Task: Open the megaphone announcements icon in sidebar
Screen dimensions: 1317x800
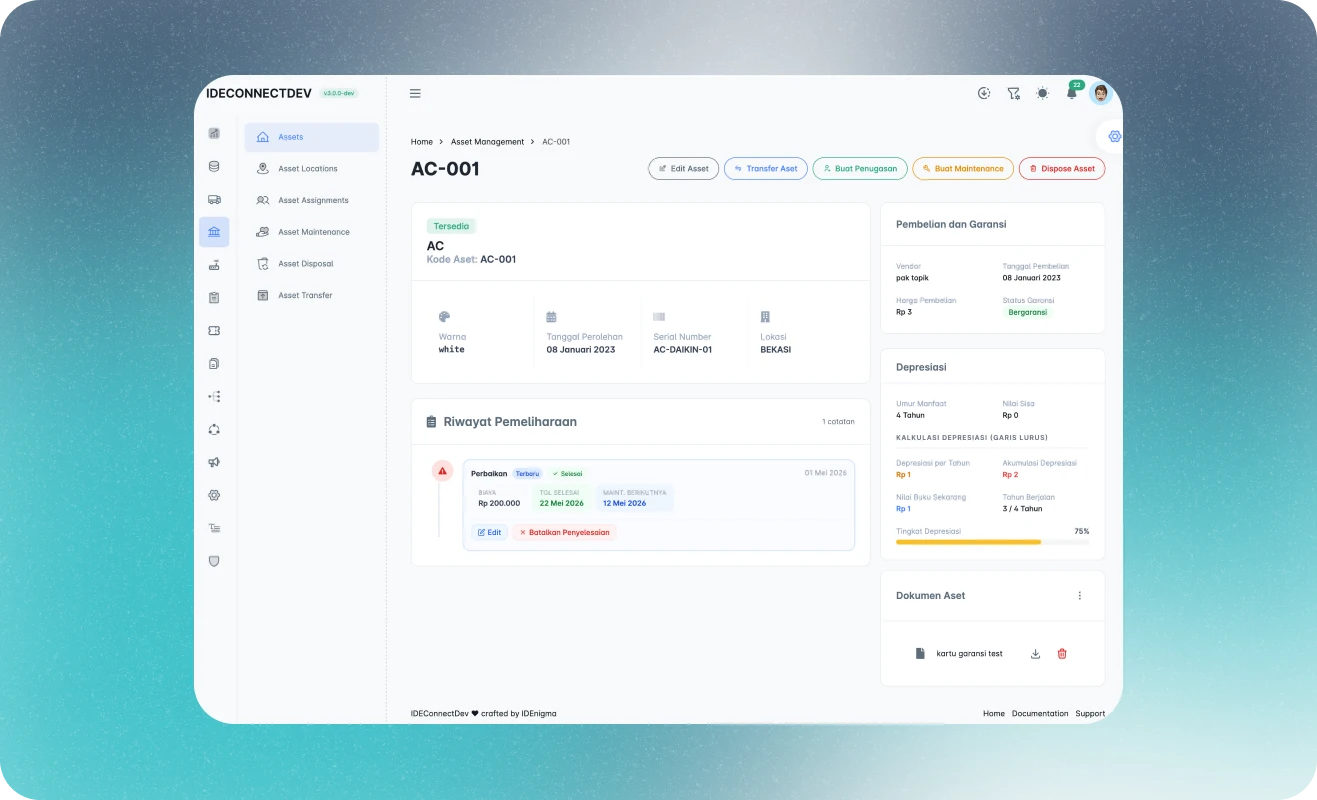Action: pyautogui.click(x=214, y=462)
